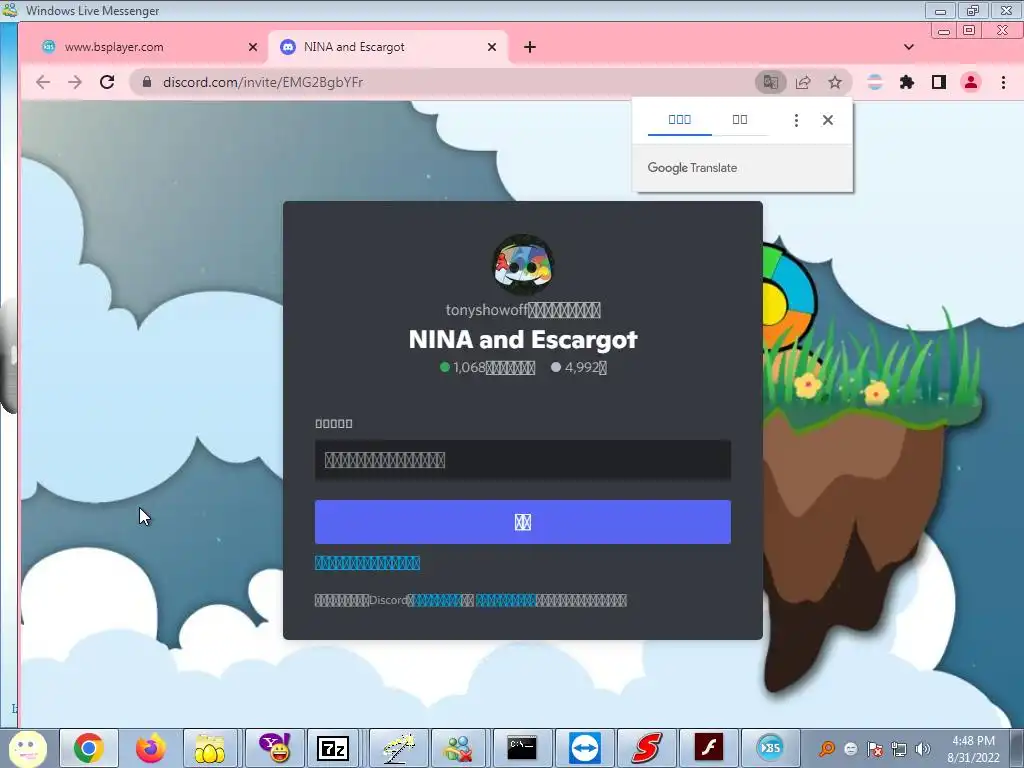Open the Chrome profile avatar
This screenshot has height=768, width=1024.
point(971,82)
